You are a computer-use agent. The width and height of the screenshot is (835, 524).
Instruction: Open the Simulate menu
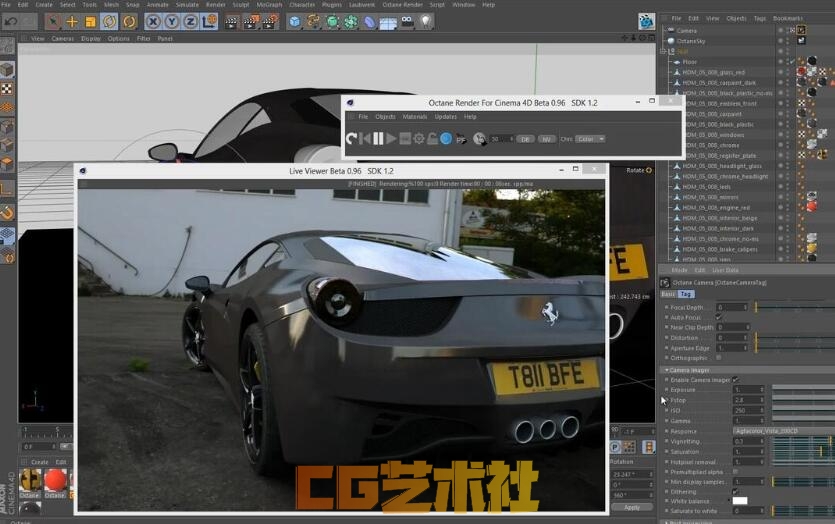click(187, 5)
